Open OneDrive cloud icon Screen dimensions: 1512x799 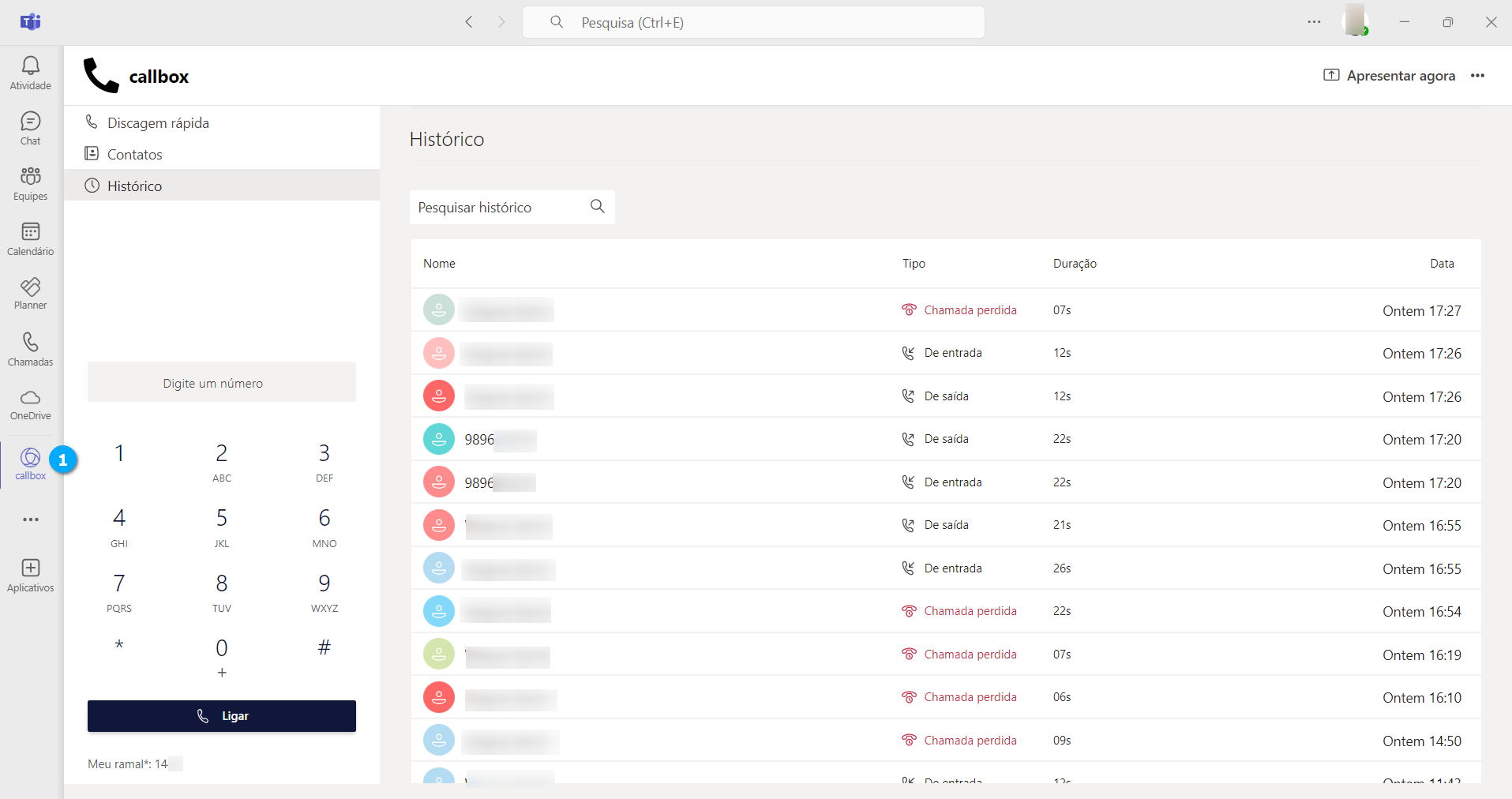30,404
